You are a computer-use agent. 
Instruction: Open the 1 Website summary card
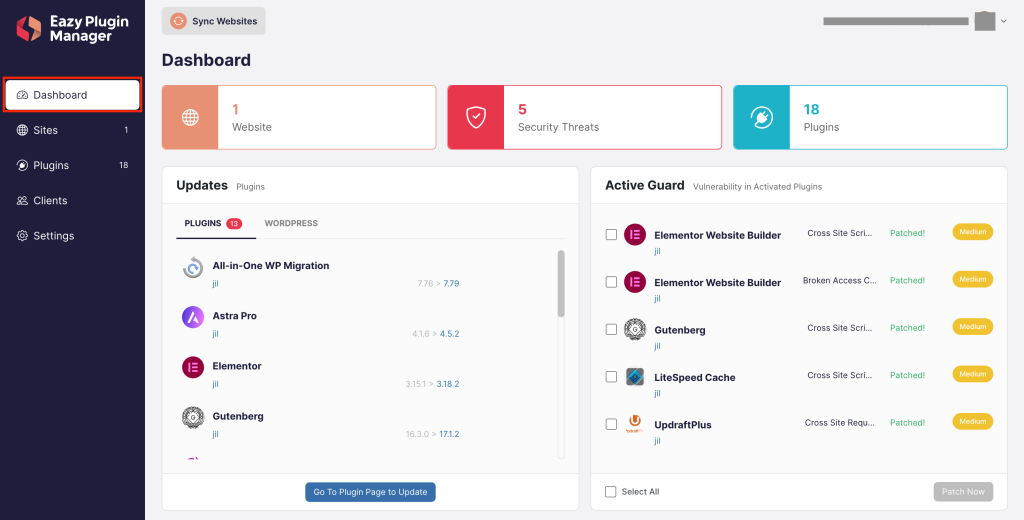pyautogui.click(x=299, y=118)
